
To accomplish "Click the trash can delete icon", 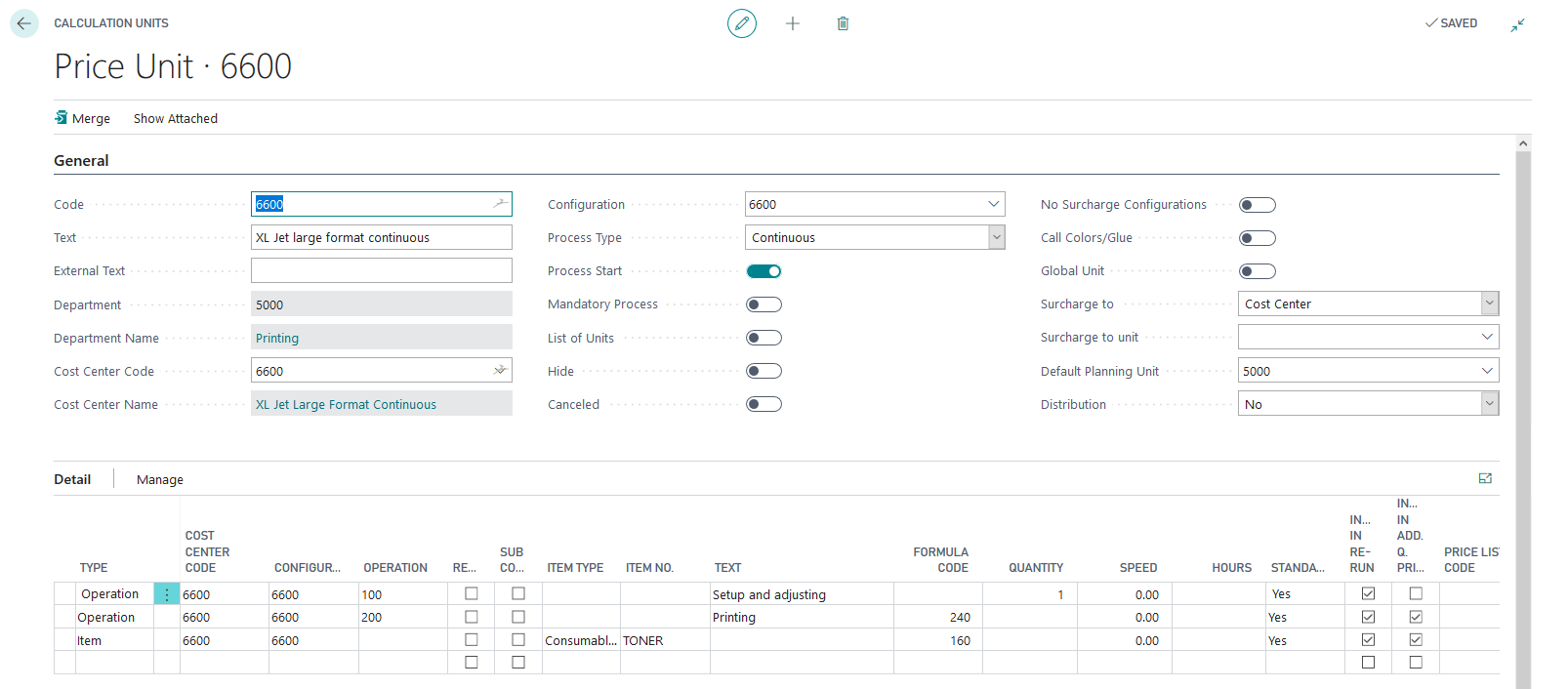I will pos(843,23).
